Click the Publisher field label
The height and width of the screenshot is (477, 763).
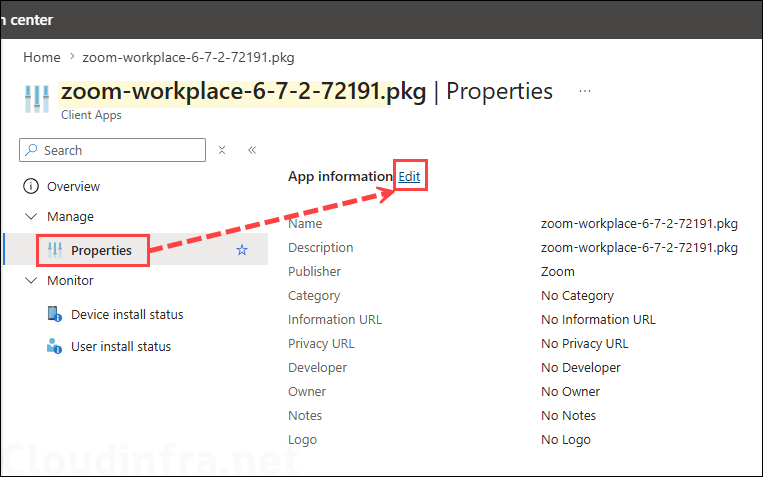(x=314, y=272)
